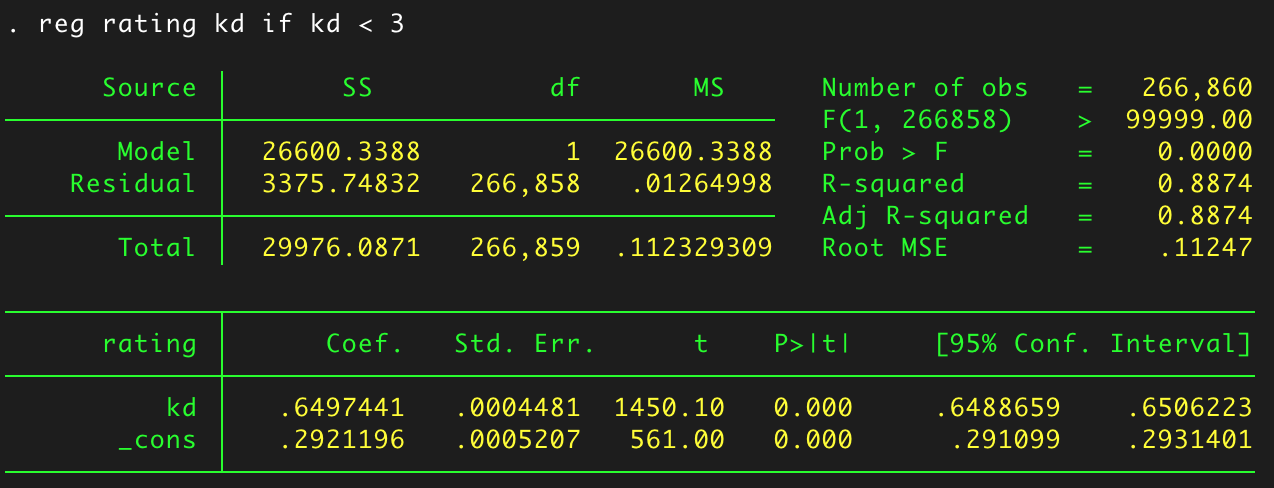Viewport: 1274px width, 488px height.
Task: Click the 'Prob > F' label
Action: [885, 152]
